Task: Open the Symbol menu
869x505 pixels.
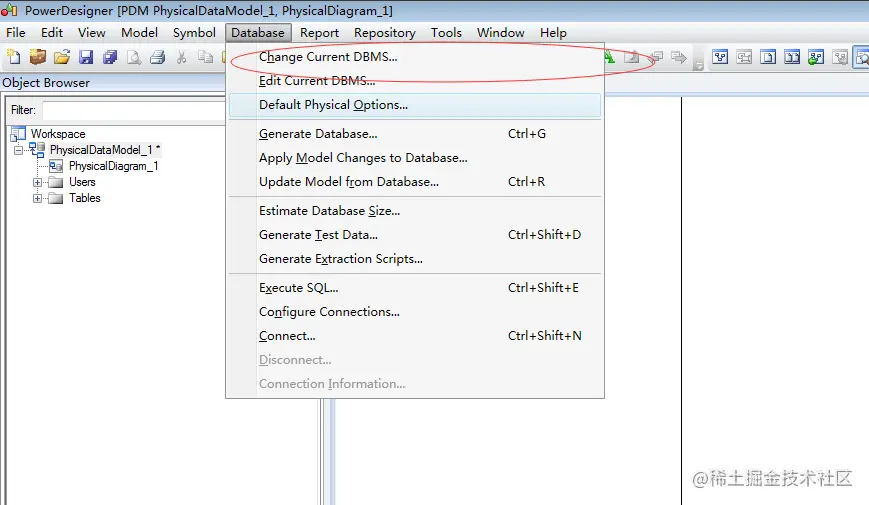Action: click(x=194, y=33)
